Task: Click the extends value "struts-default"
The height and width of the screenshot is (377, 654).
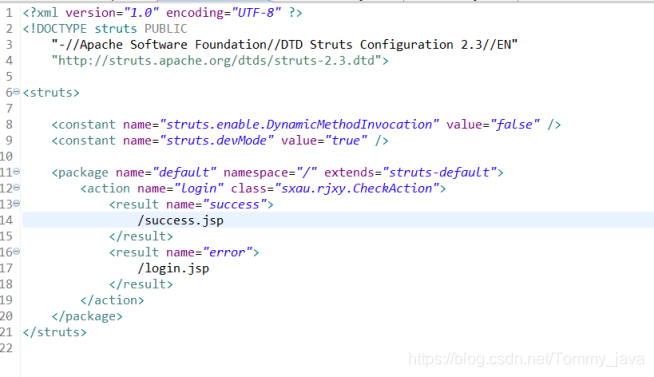Action: click(x=439, y=173)
